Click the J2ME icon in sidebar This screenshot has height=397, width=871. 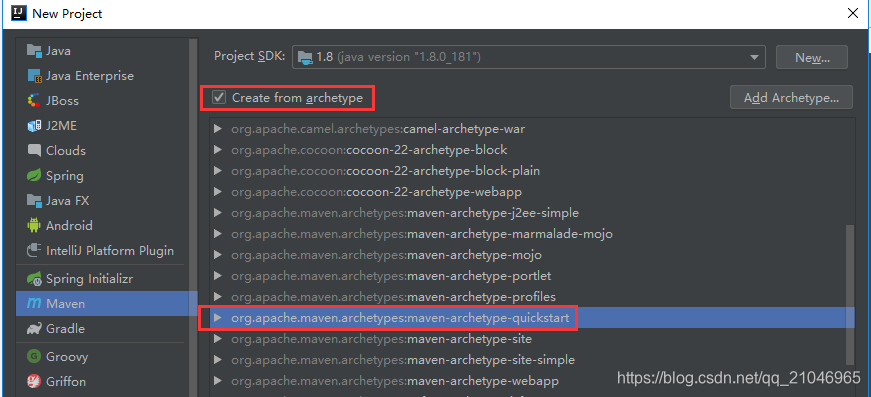click(x=34, y=126)
